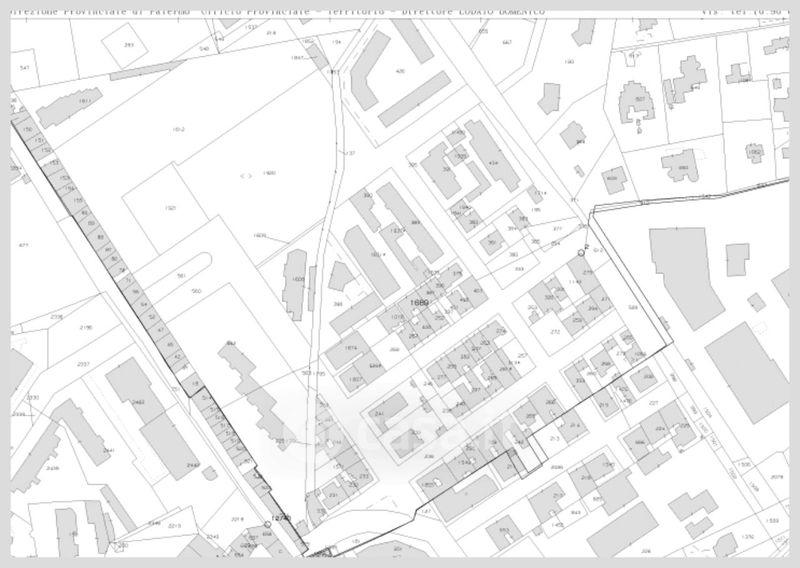800x568 pixels.
Task: Select parcel 150 in the diagonal row
Action: [x=28, y=130]
